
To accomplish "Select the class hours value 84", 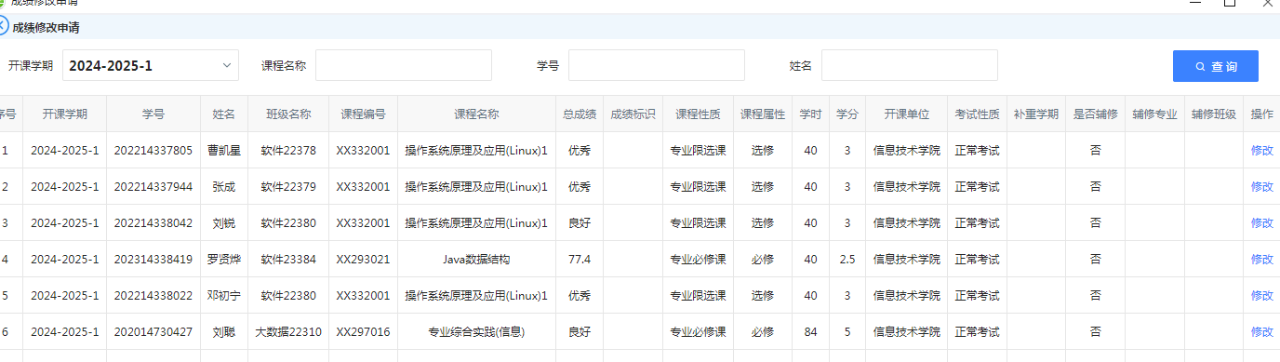I will click(811, 332).
